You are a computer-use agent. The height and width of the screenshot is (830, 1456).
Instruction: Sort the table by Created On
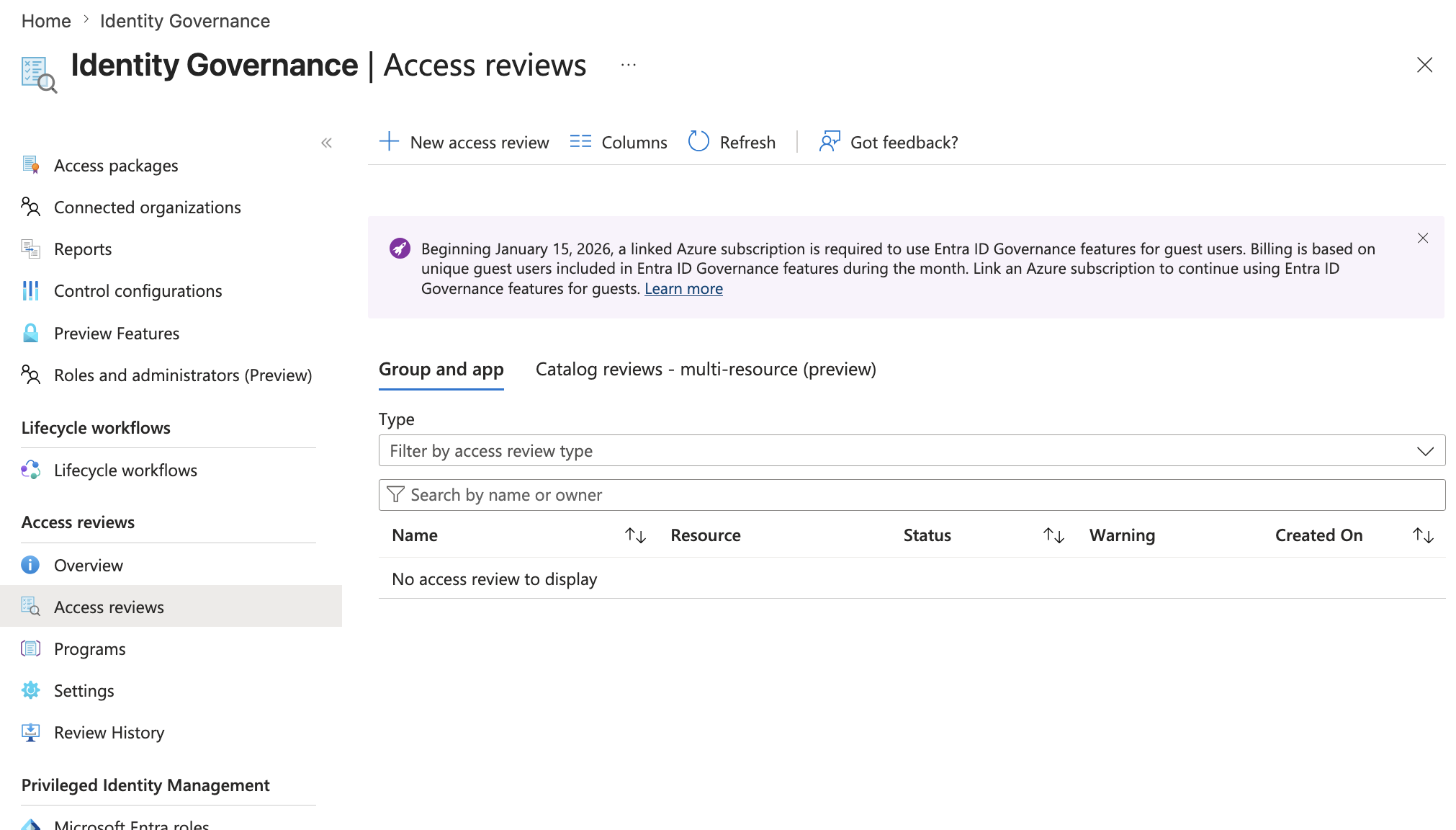[x=1423, y=535]
